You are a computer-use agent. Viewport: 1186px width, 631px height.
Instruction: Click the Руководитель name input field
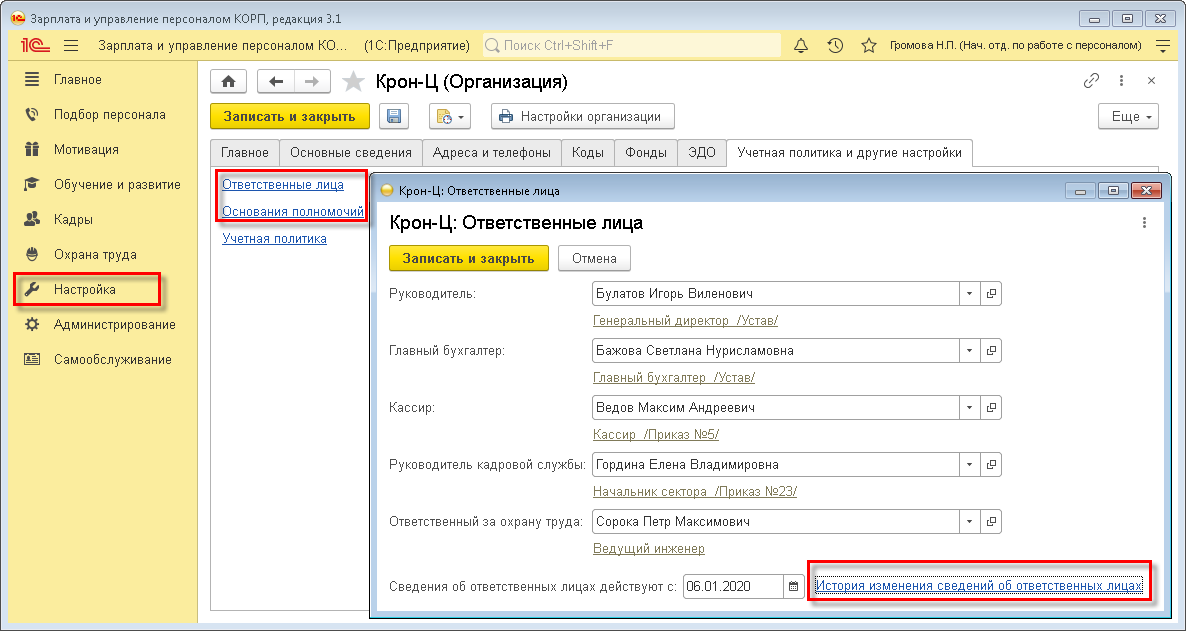coord(775,294)
